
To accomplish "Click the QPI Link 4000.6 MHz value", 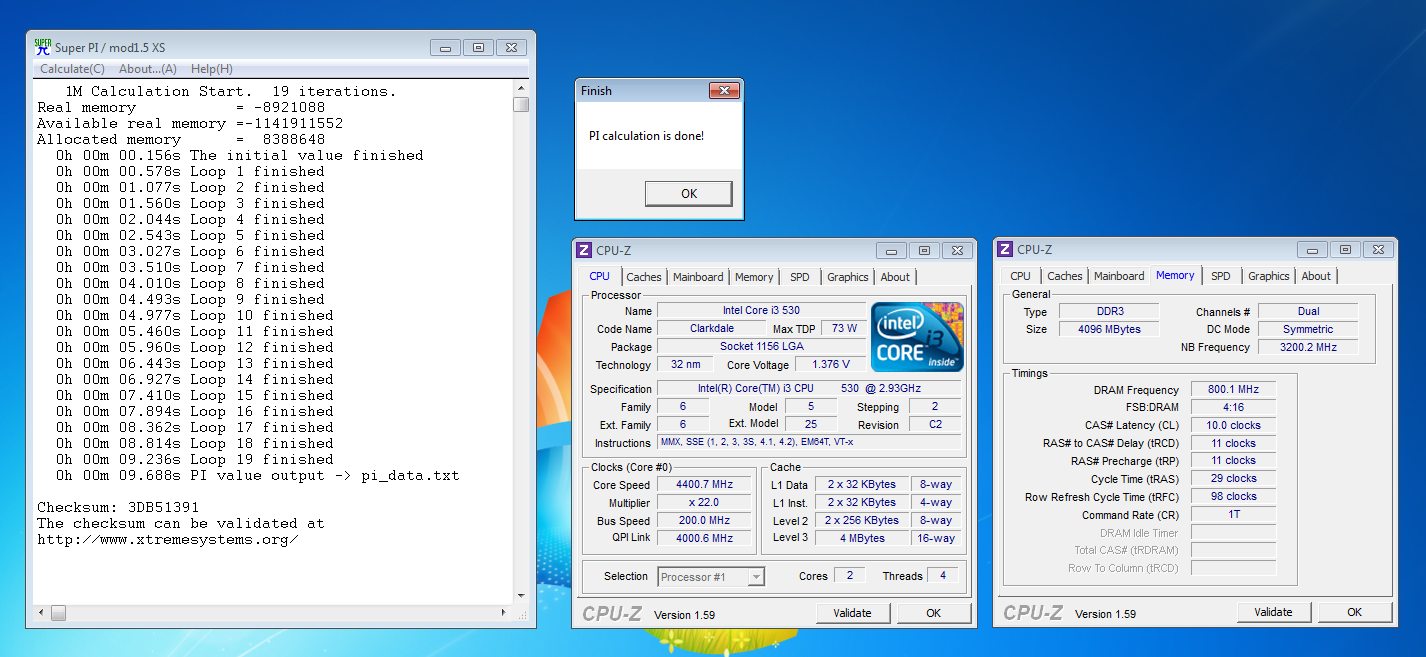I will [704, 538].
